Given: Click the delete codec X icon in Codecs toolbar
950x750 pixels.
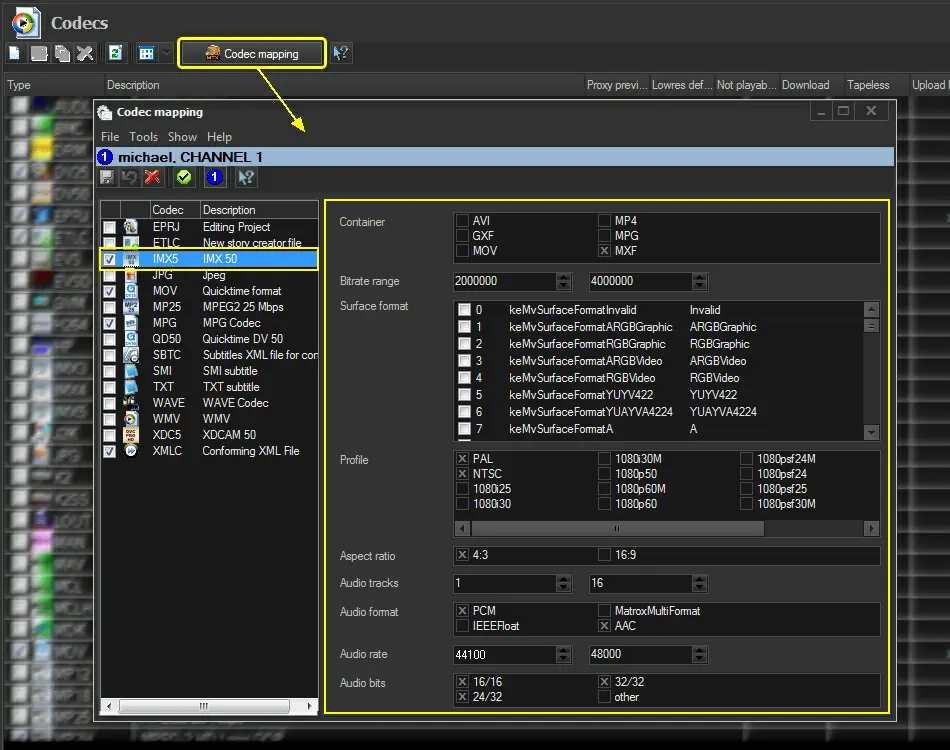Looking at the screenshot, I should point(85,54).
